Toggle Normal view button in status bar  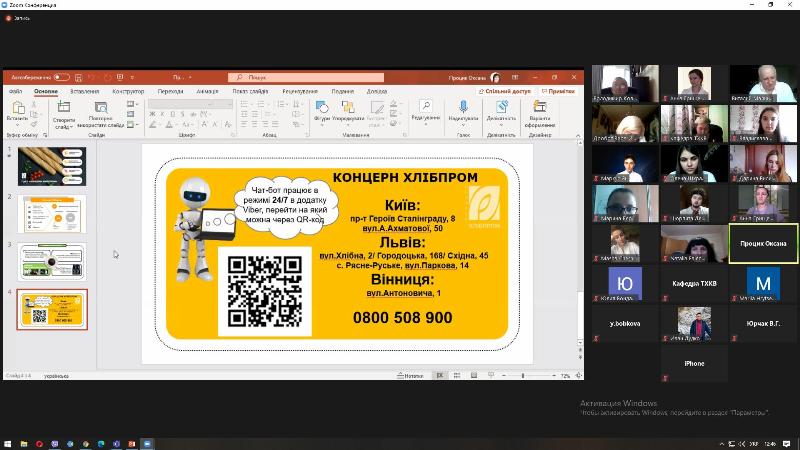439,376
